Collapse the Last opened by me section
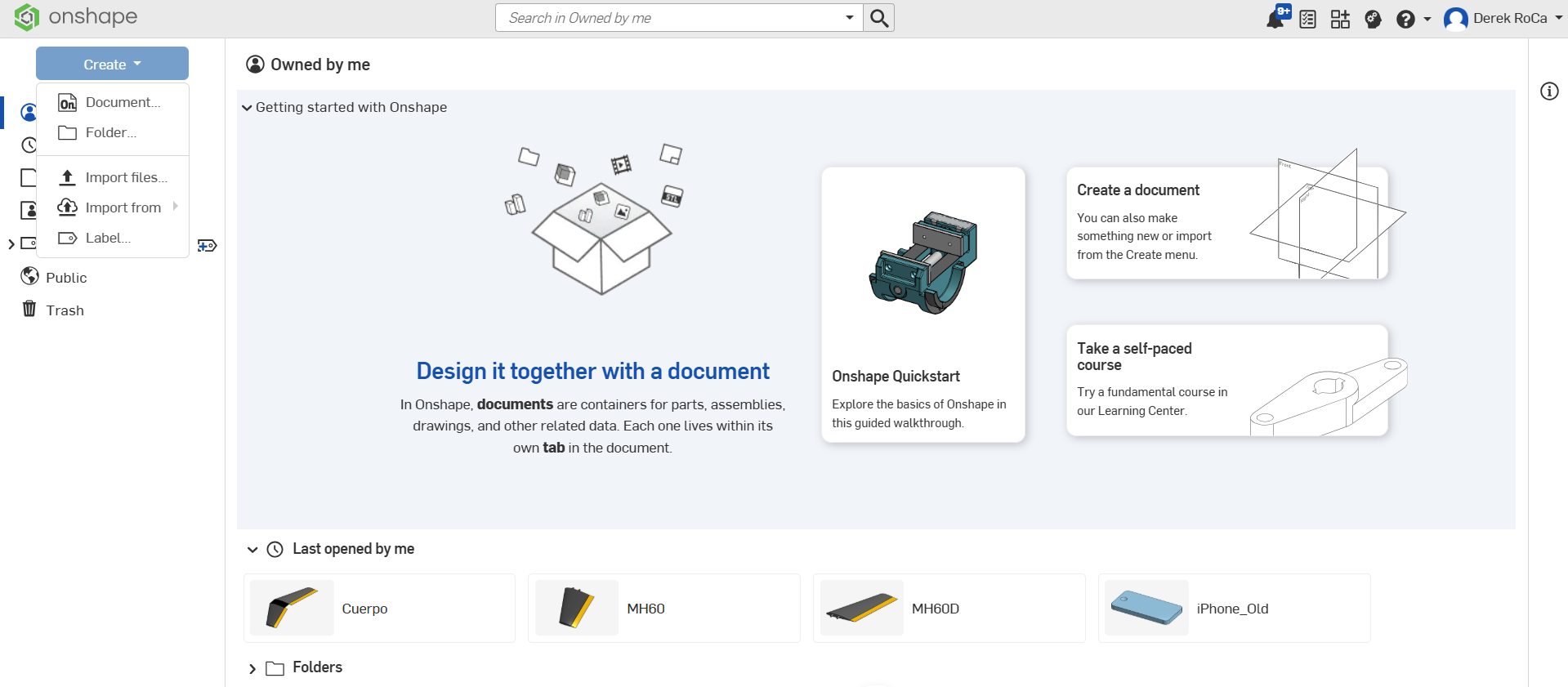This screenshot has height=687, width=1568. coord(252,550)
